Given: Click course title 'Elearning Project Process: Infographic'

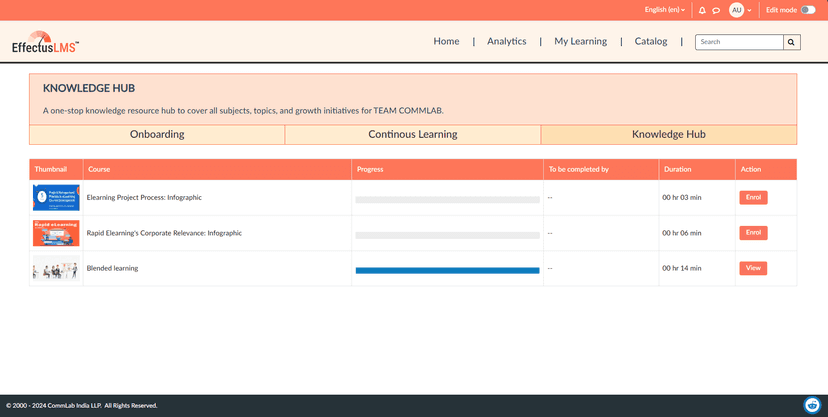Looking at the screenshot, I should (x=144, y=197).
